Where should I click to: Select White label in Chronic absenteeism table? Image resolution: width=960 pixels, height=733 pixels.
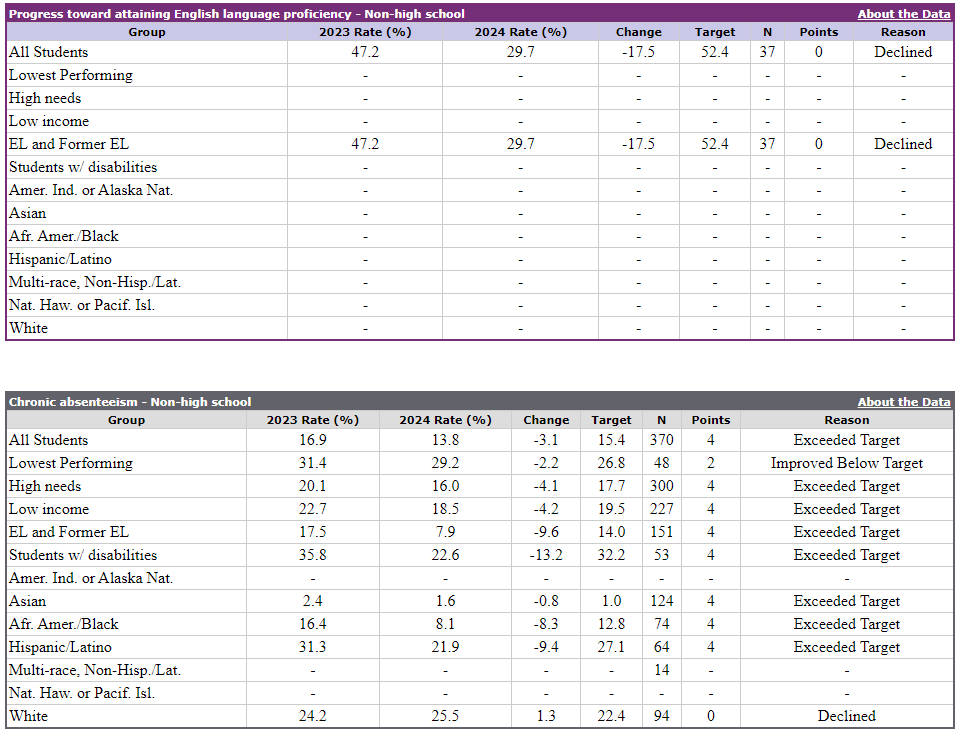[28, 716]
